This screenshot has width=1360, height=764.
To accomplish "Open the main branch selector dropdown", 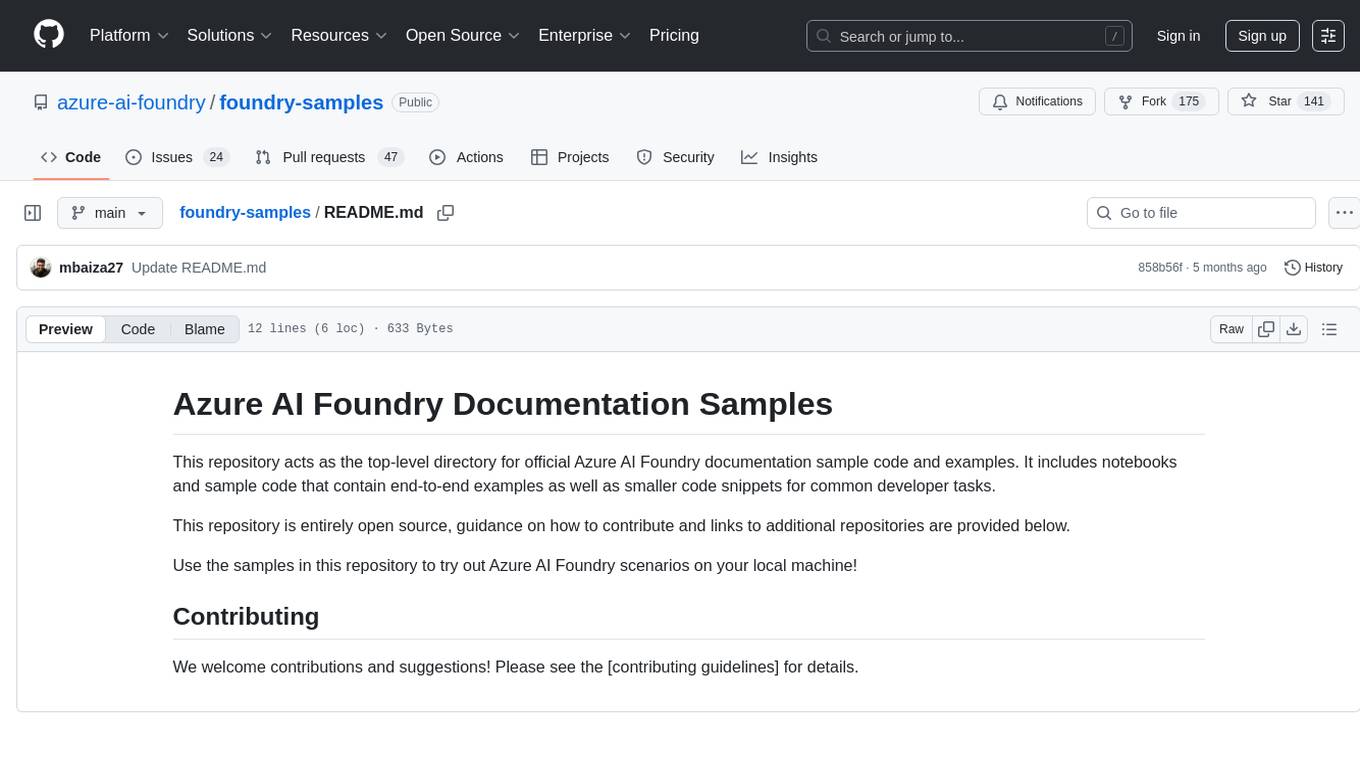I will coord(110,213).
